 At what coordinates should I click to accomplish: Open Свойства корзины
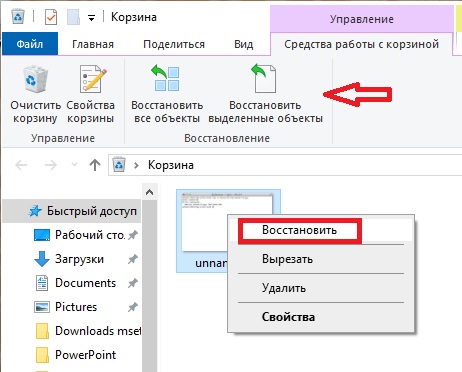pyautogui.click(x=91, y=95)
